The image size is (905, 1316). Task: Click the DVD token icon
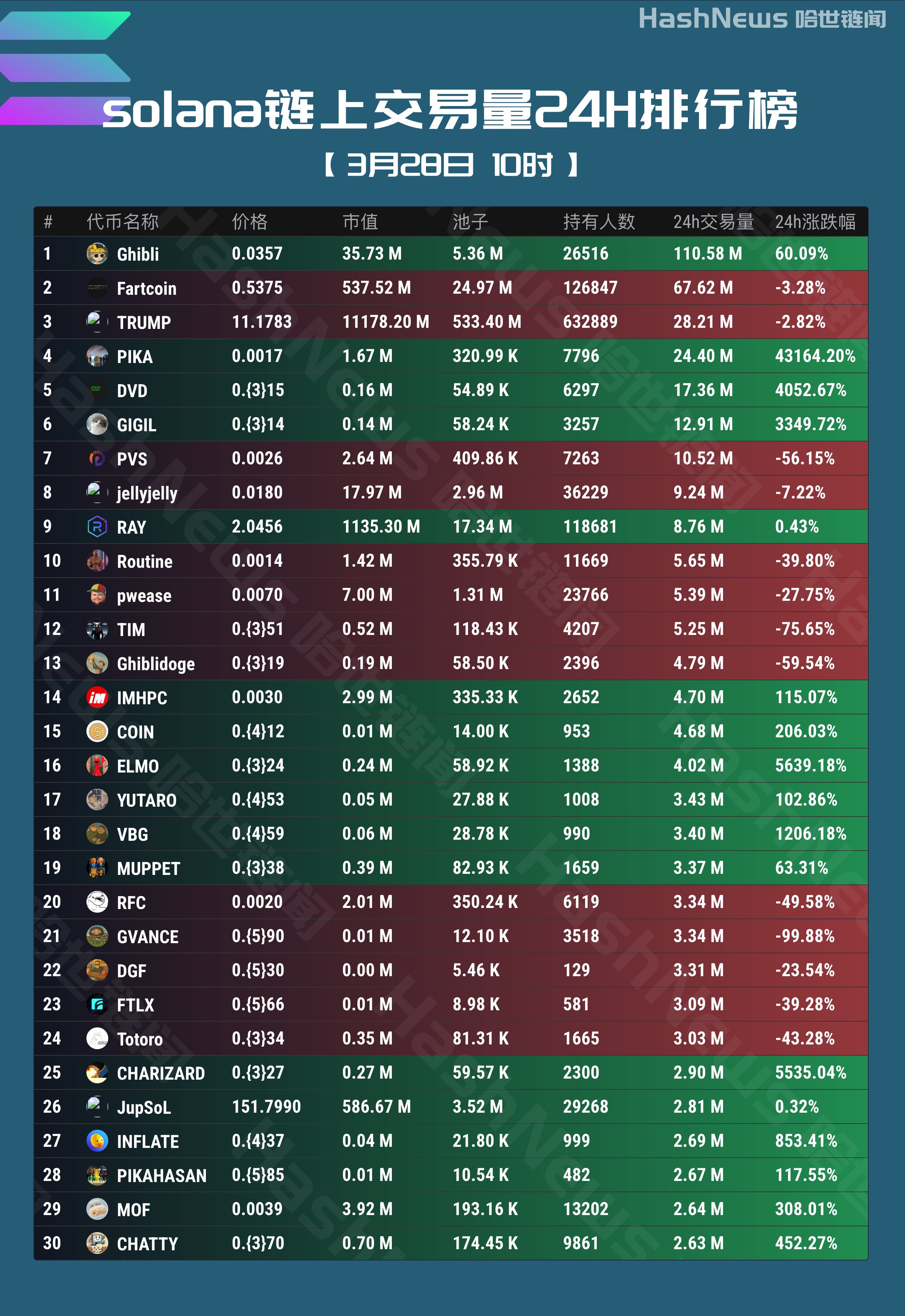(97, 390)
